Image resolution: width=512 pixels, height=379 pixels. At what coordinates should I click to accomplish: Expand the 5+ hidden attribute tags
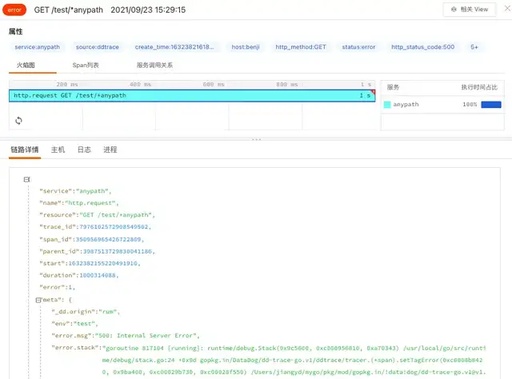click(474, 47)
